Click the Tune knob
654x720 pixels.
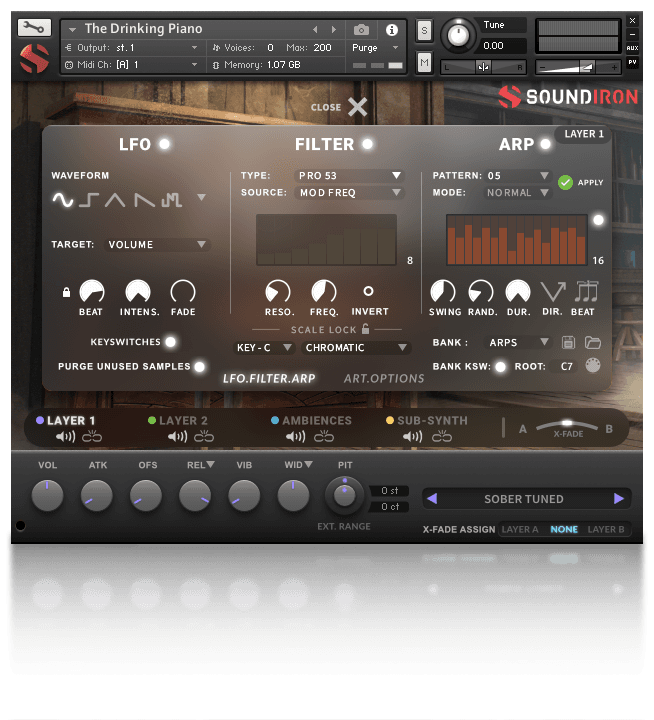click(458, 35)
